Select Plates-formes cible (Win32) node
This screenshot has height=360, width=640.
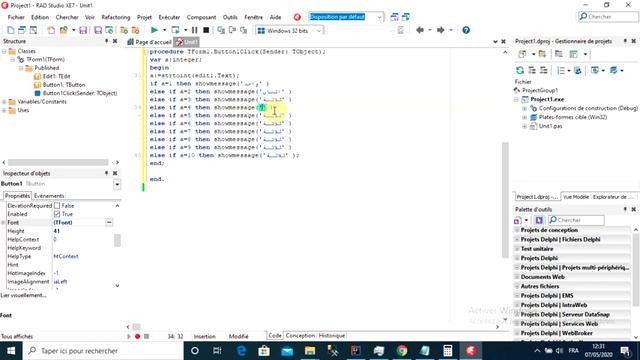pos(573,118)
